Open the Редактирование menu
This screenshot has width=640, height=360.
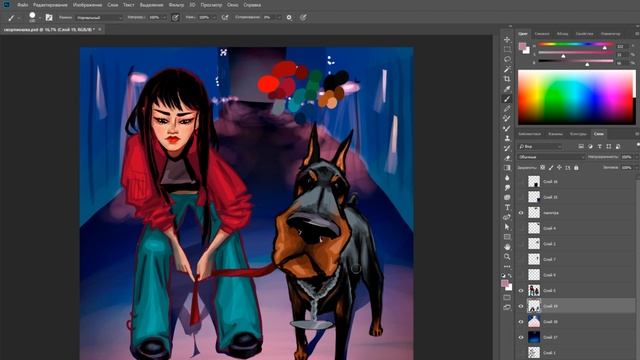[50, 5]
